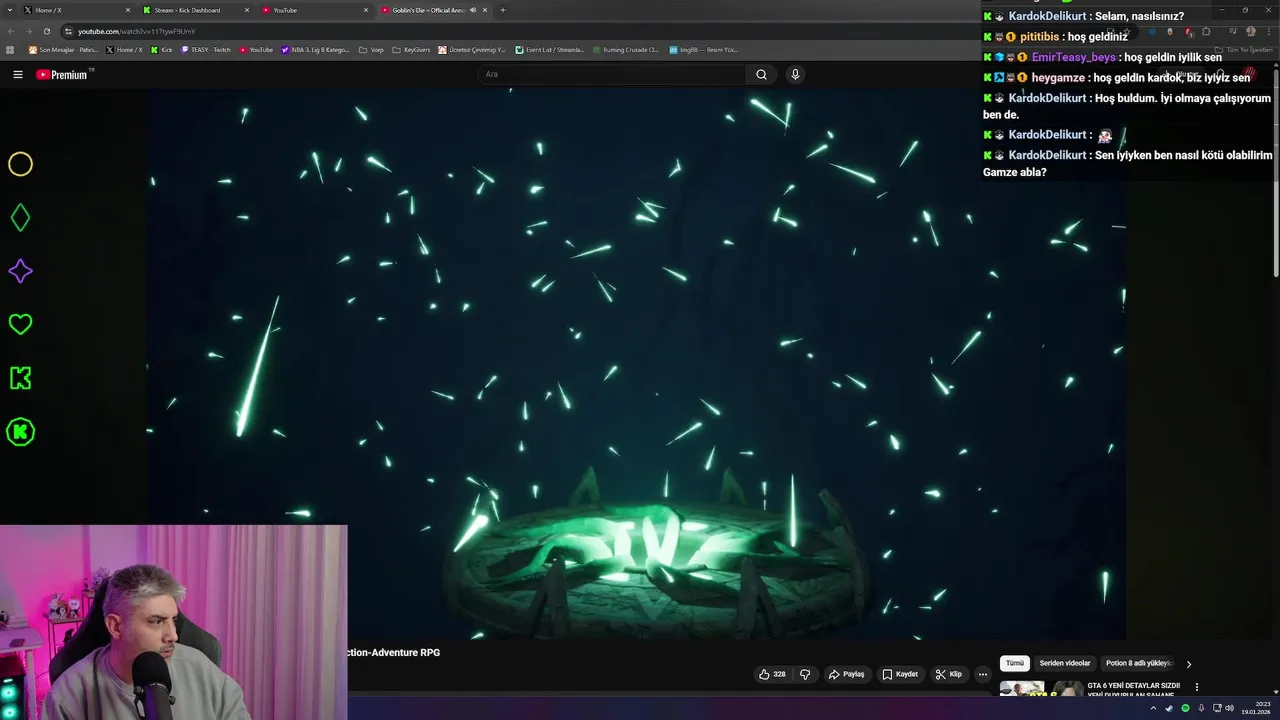The image size is (1280, 720).
Task: Open the Event List / Streamla bookmark
Action: 550,49
